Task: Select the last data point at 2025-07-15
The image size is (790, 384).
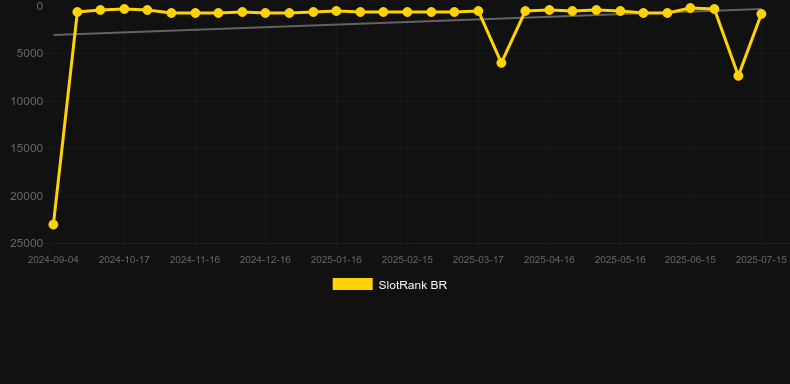Action: (761, 14)
